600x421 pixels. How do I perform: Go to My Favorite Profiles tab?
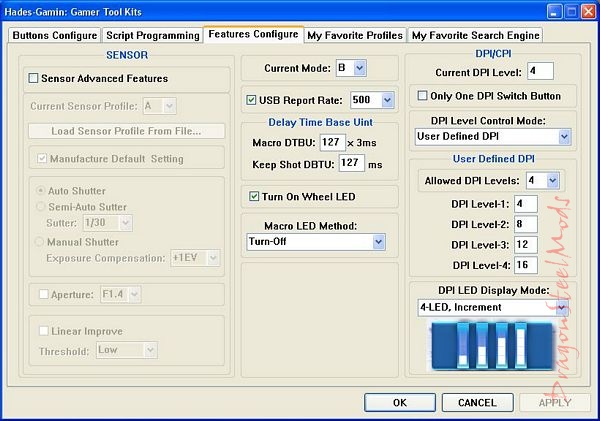pos(355,35)
